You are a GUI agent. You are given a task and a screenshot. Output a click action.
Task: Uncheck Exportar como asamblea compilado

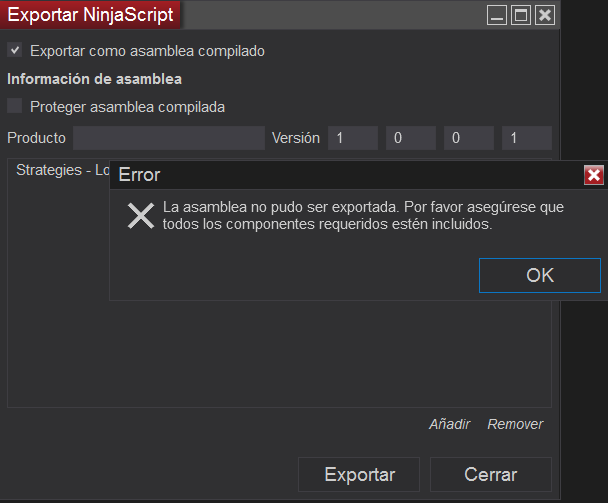click(x=15, y=50)
